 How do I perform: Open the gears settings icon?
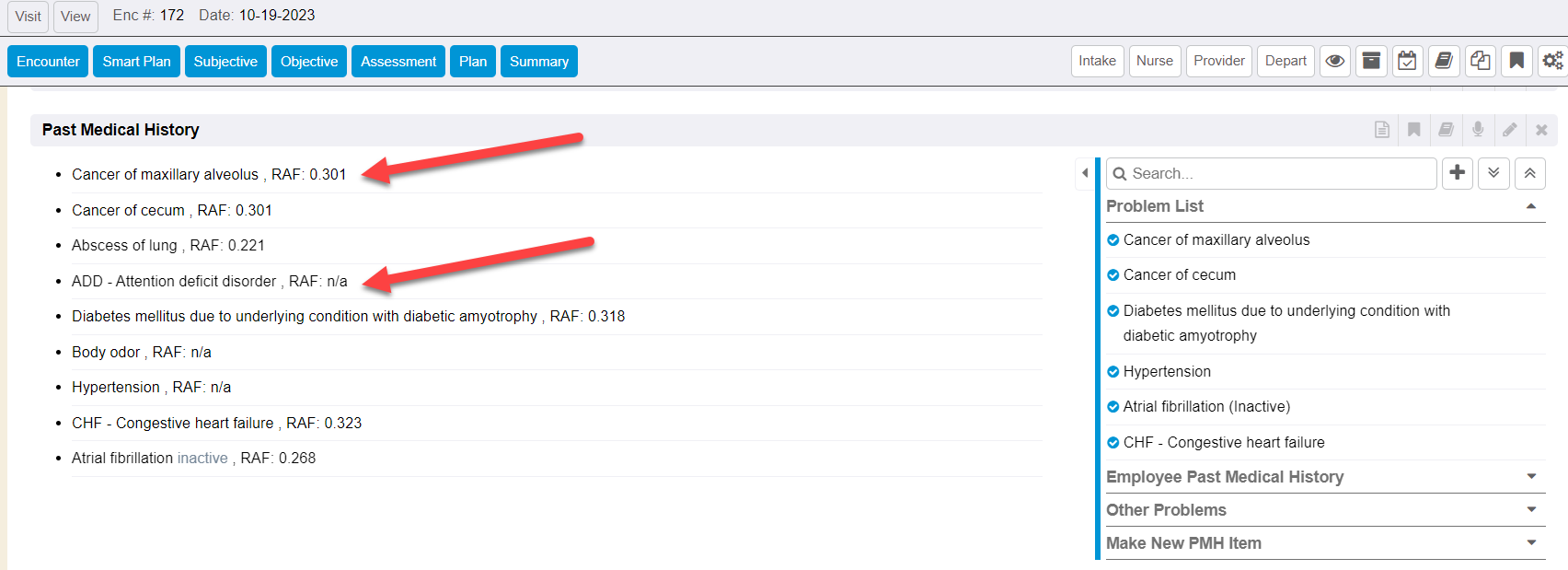pos(1552,62)
